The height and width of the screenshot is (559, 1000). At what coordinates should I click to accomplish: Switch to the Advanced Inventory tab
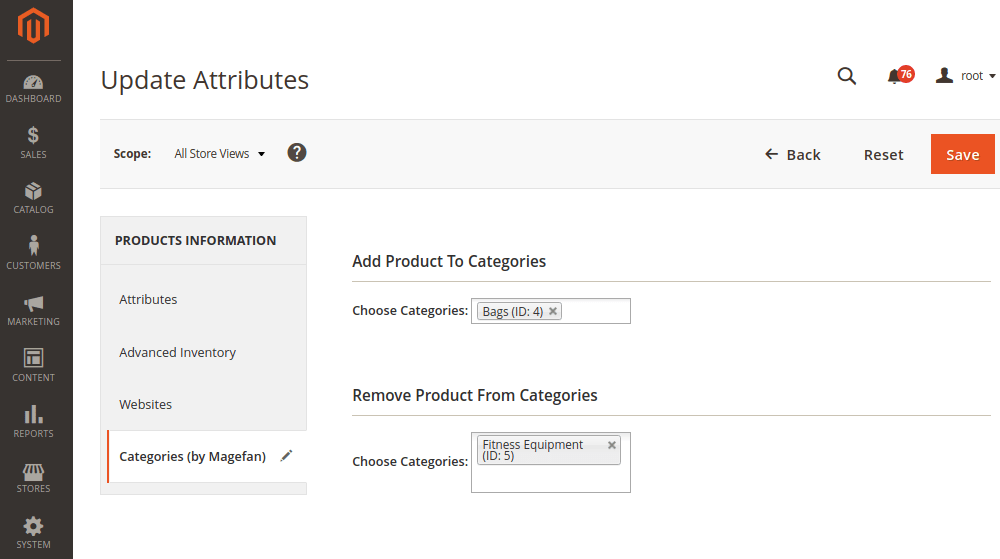[177, 352]
